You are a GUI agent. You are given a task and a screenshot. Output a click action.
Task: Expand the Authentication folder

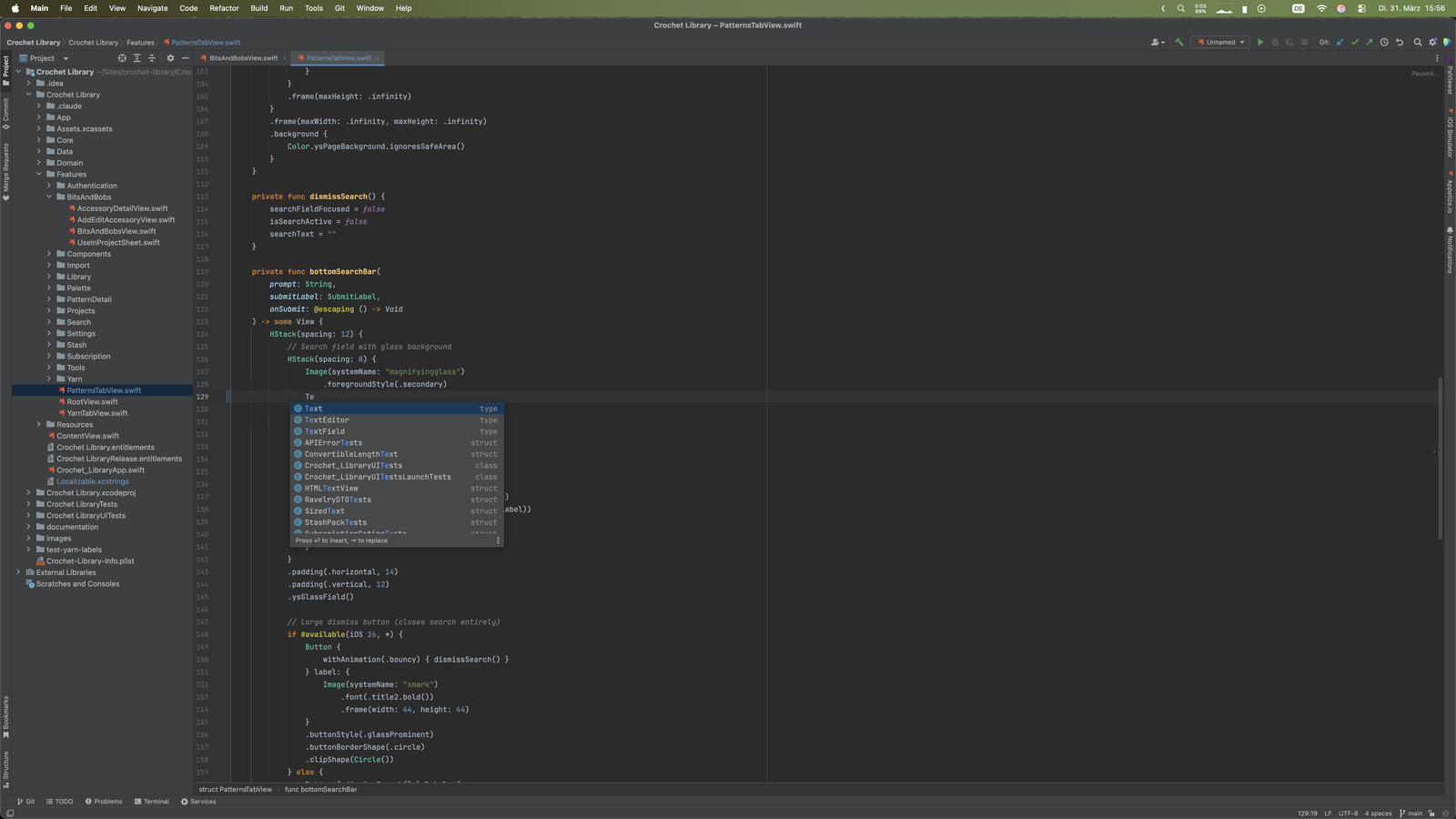click(x=49, y=186)
